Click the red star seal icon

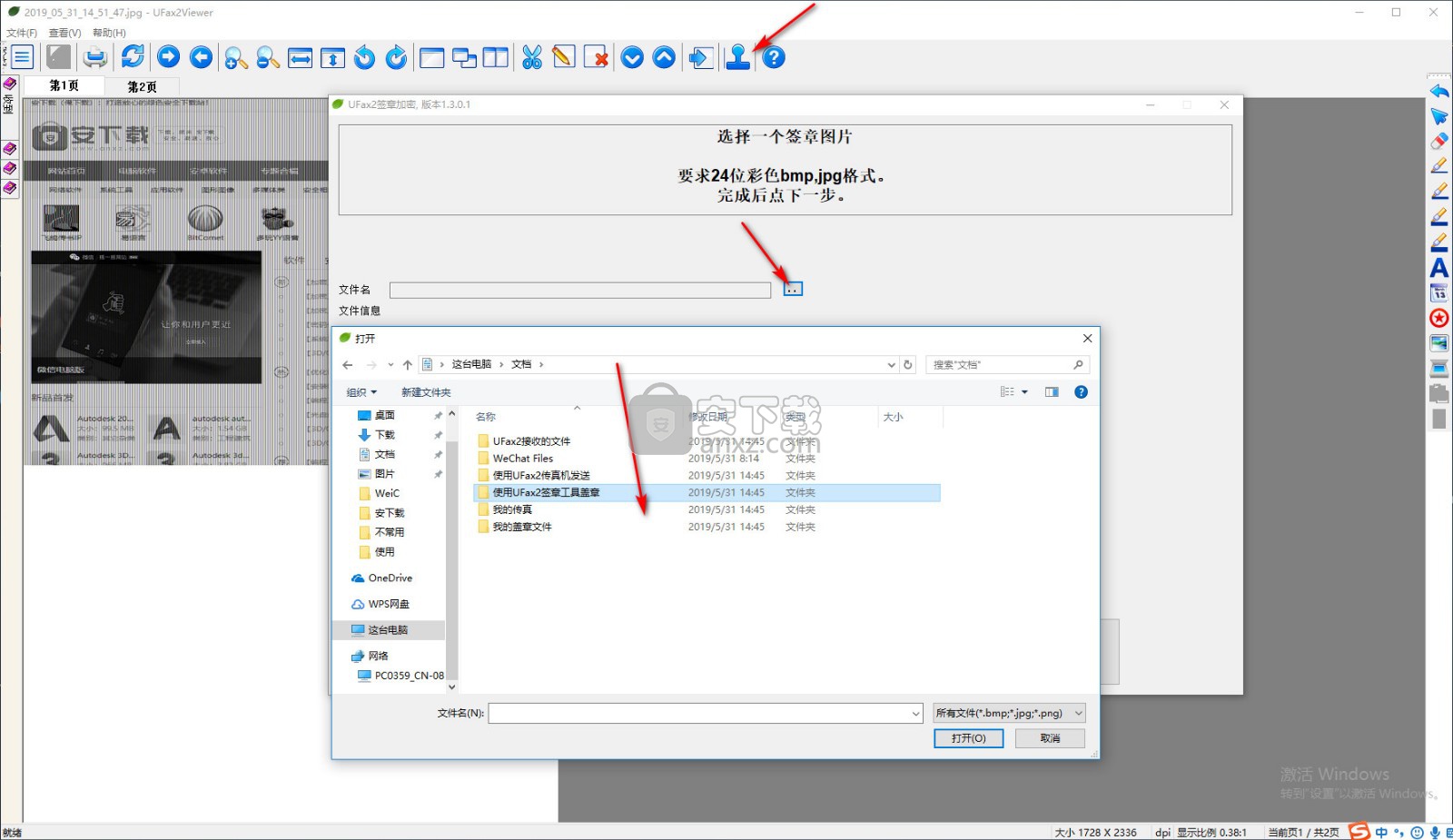coord(1439,318)
